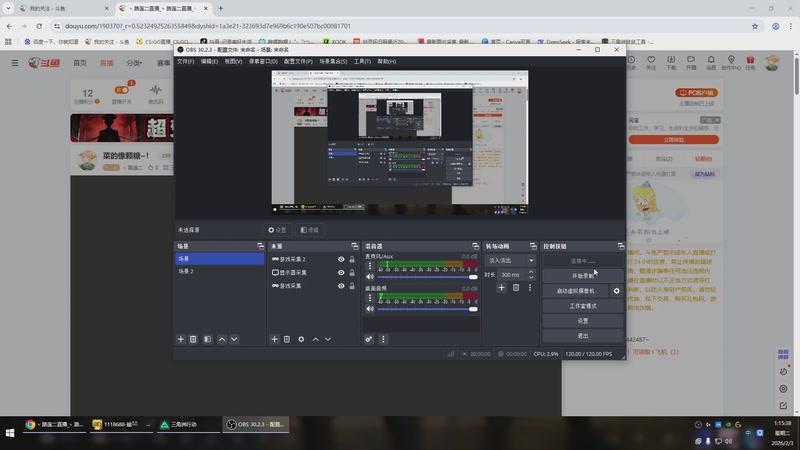Viewport: 800px width, 450px height.
Task: Toggle visibility of 显示器采集 source
Action: [x=341, y=272]
